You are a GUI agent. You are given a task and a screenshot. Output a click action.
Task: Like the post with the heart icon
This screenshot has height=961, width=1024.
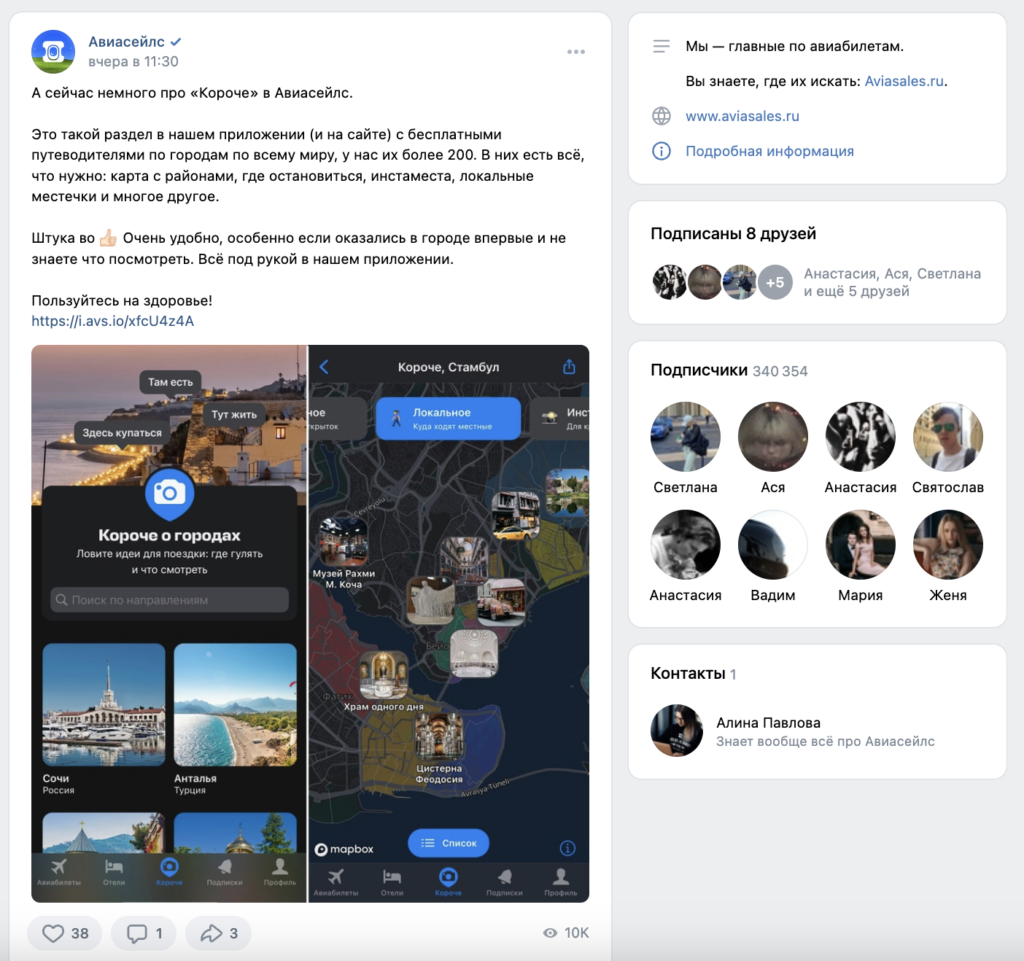click(66, 933)
